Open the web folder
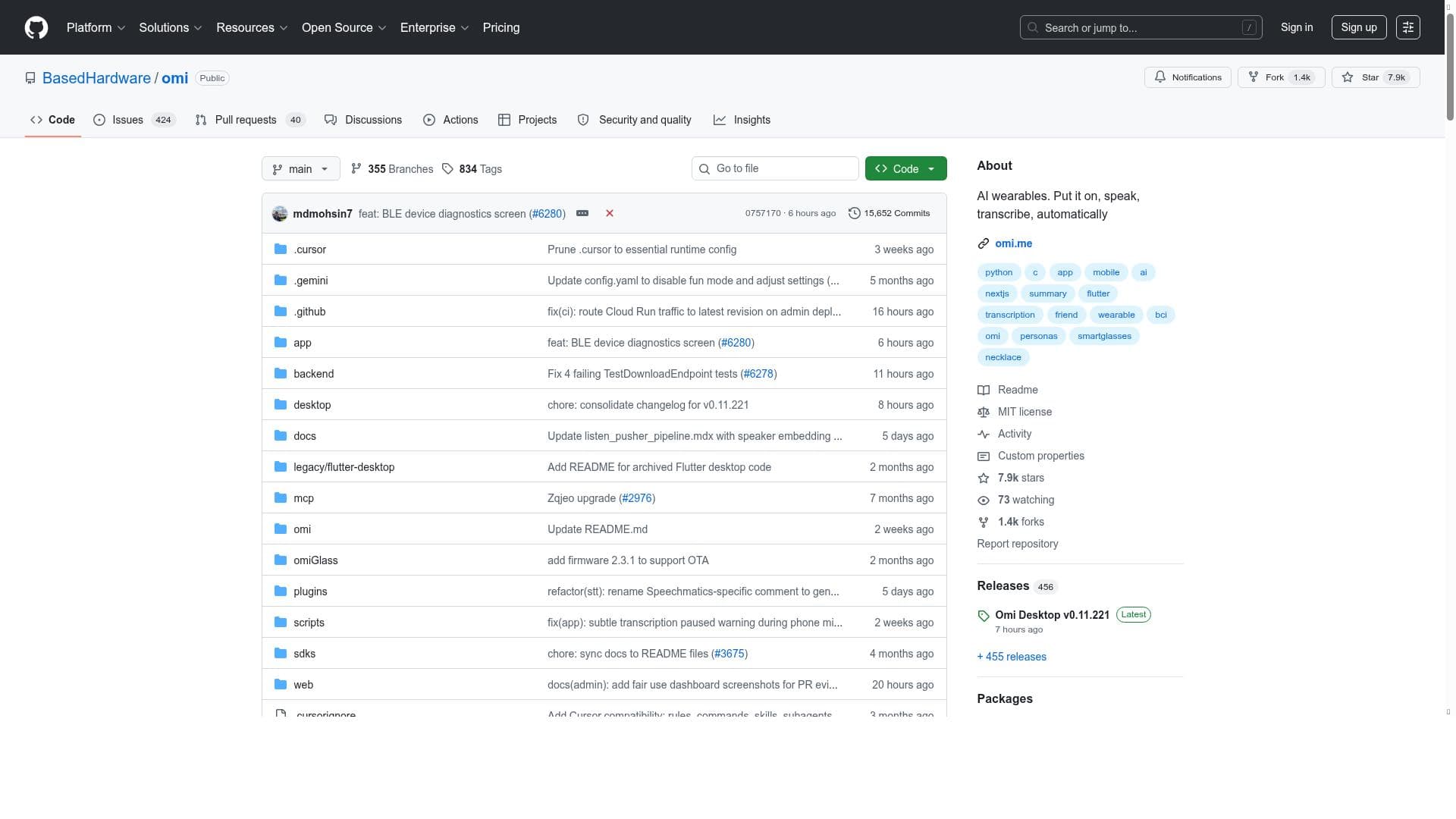Image resolution: width=1456 pixels, height=819 pixels. (303, 685)
